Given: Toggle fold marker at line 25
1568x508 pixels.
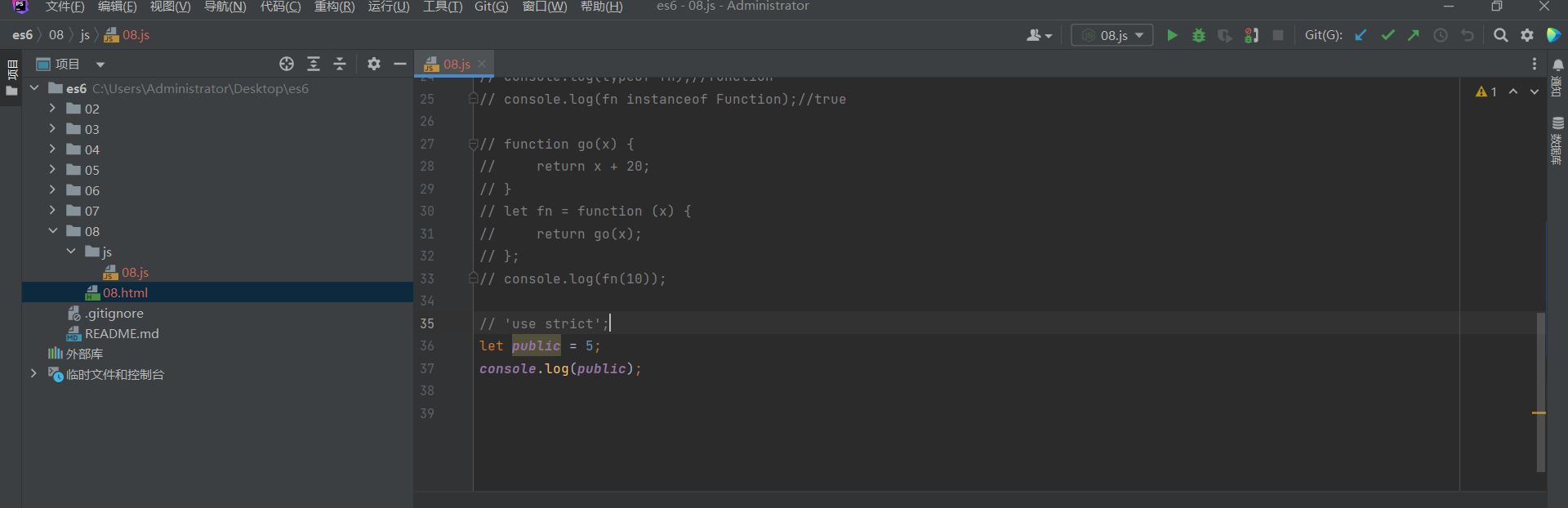Looking at the screenshot, I should [473, 99].
